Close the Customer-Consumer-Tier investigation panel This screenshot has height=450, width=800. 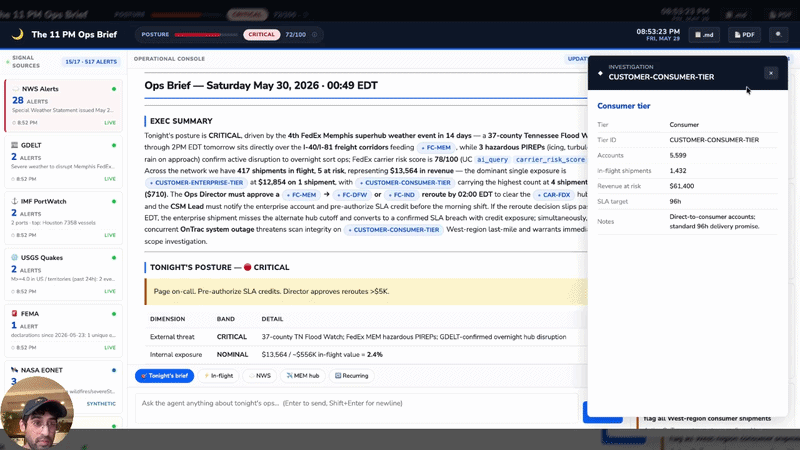click(x=771, y=73)
